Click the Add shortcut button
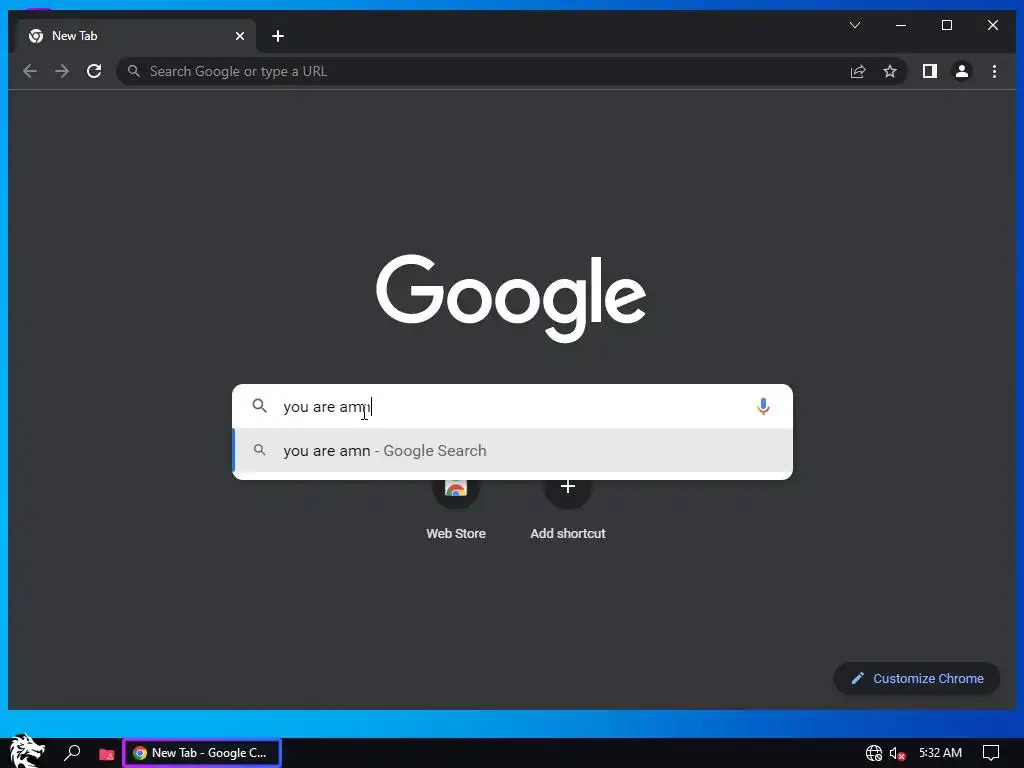Screen dimensions: 1024x768 coord(568,509)
